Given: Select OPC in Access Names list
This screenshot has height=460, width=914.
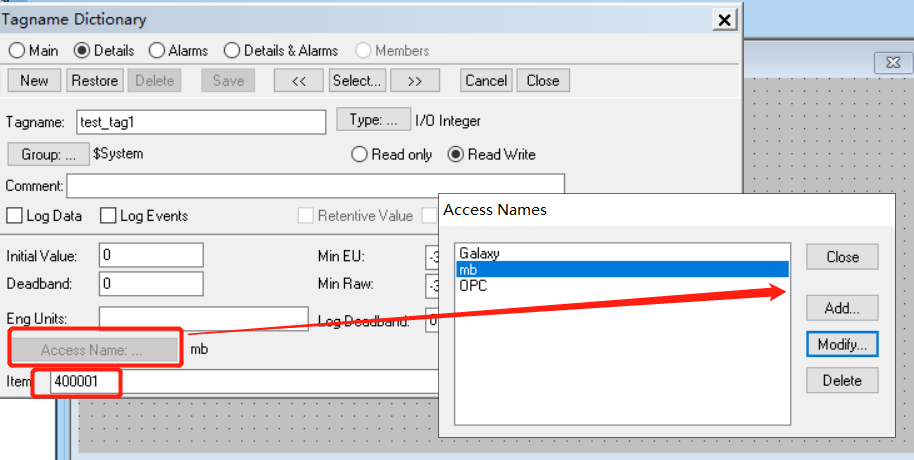Looking at the screenshot, I should click(622, 286).
